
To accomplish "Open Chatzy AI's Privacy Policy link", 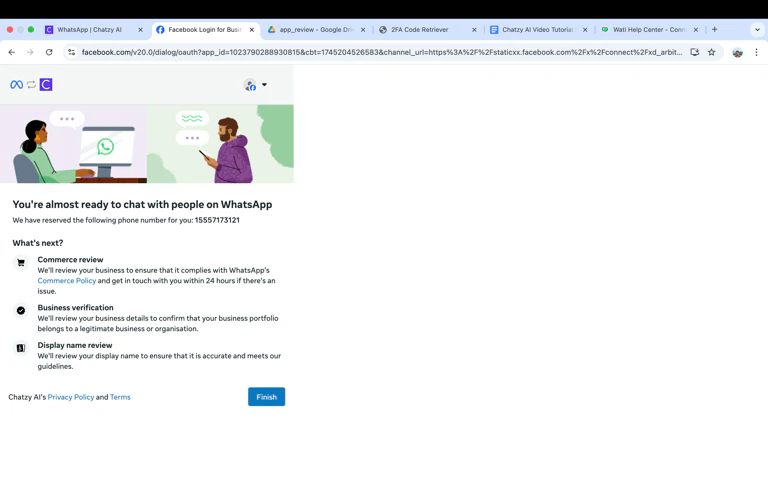I will (71, 397).
